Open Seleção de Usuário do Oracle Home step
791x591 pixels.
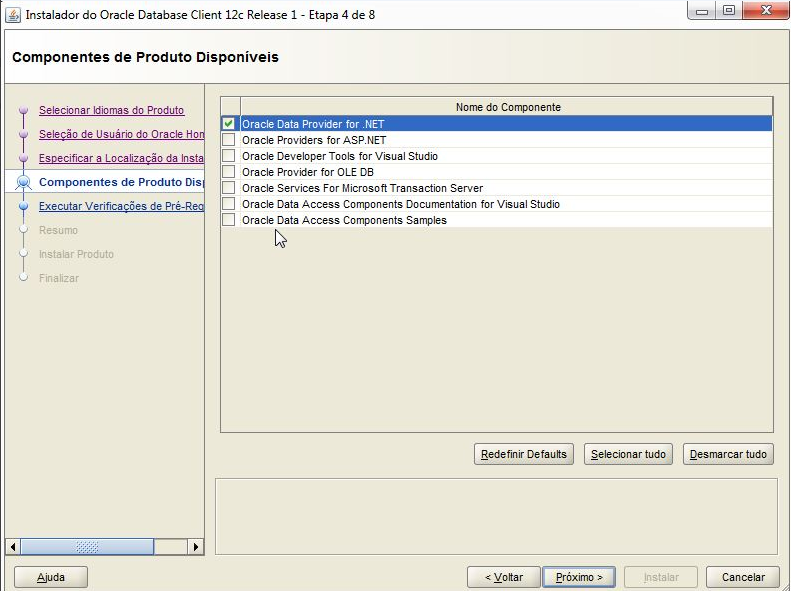pyautogui.click(x=122, y=134)
